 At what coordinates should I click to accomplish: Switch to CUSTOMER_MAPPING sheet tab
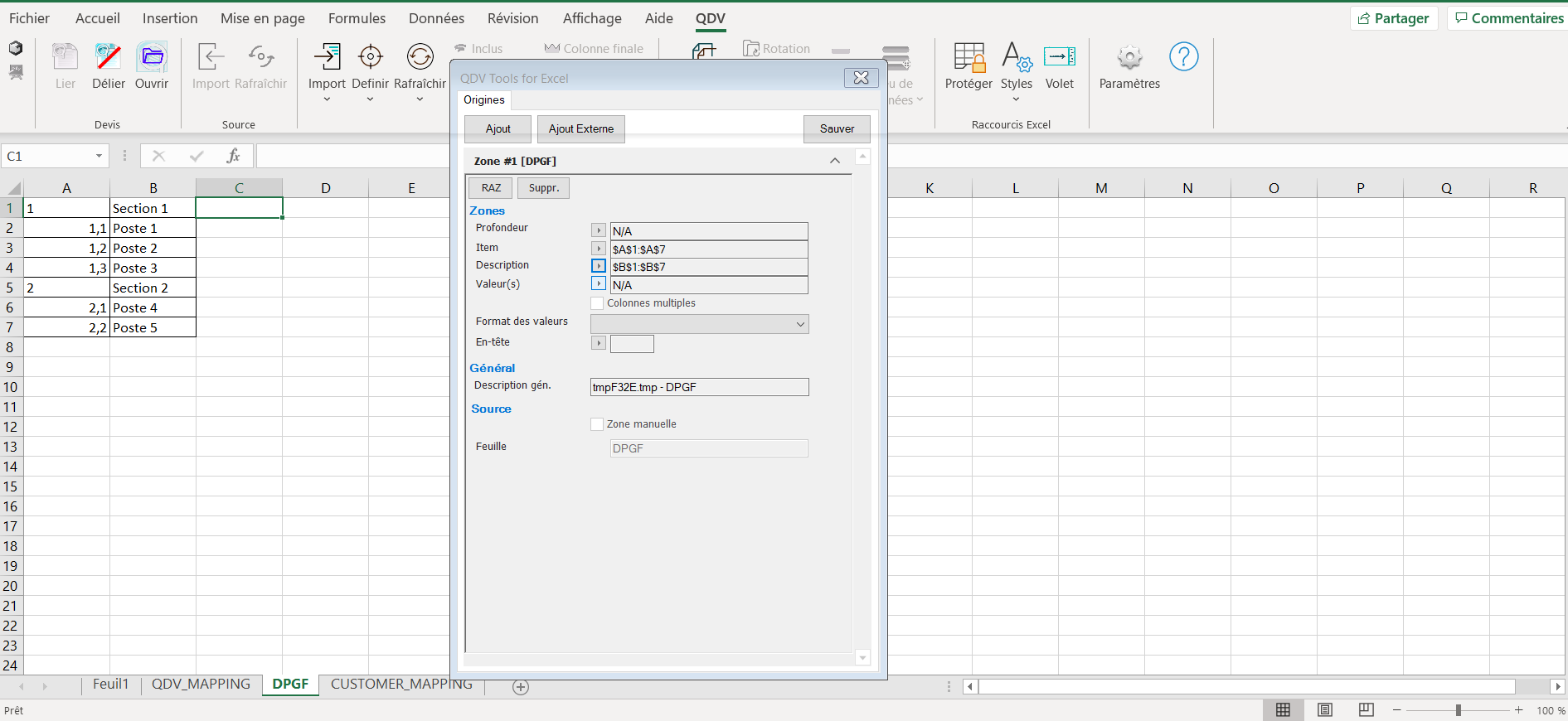(x=401, y=684)
